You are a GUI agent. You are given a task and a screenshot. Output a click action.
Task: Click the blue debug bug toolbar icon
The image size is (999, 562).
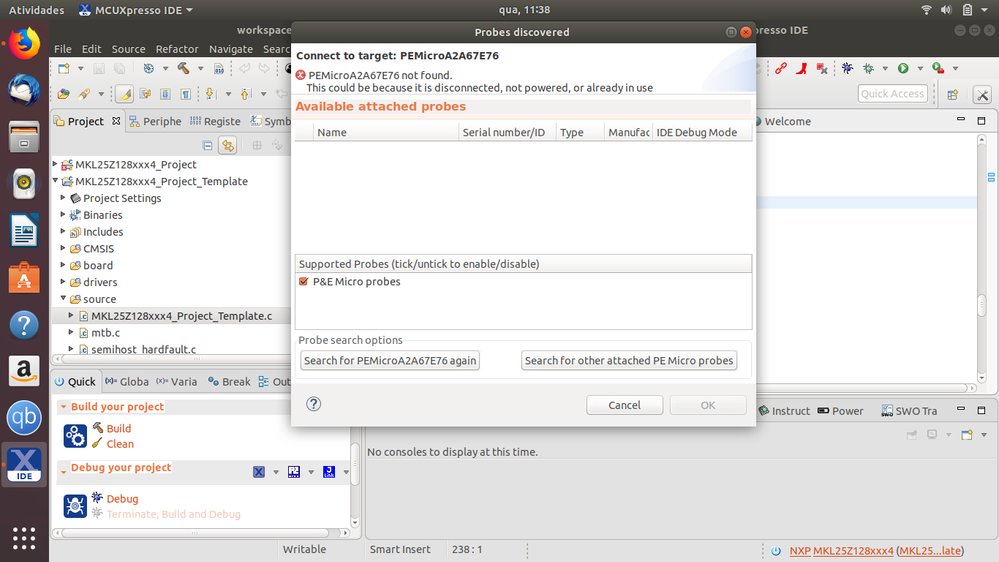point(847,68)
